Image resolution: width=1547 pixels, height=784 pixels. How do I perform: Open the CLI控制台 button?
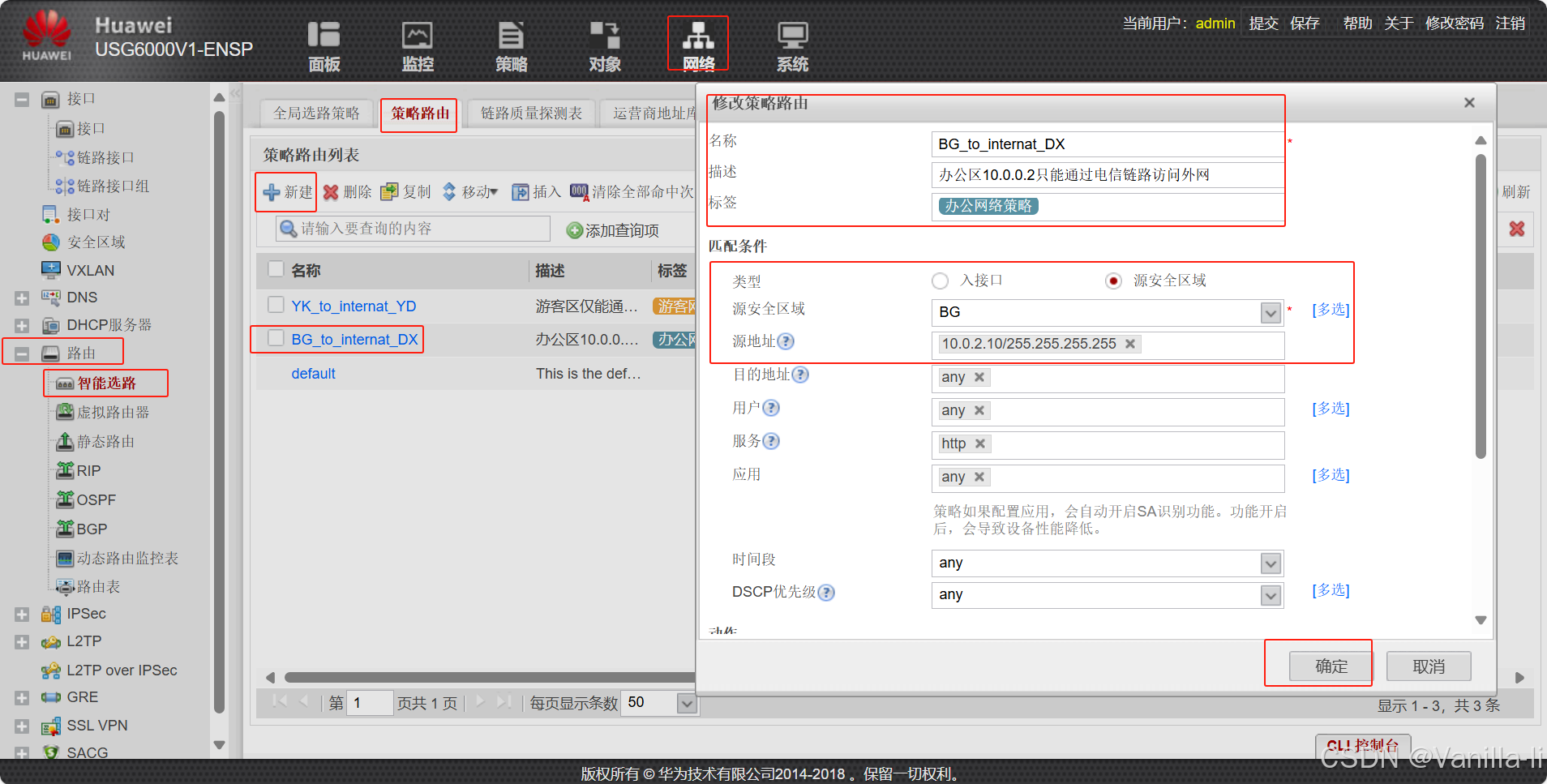click(1362, 746)
